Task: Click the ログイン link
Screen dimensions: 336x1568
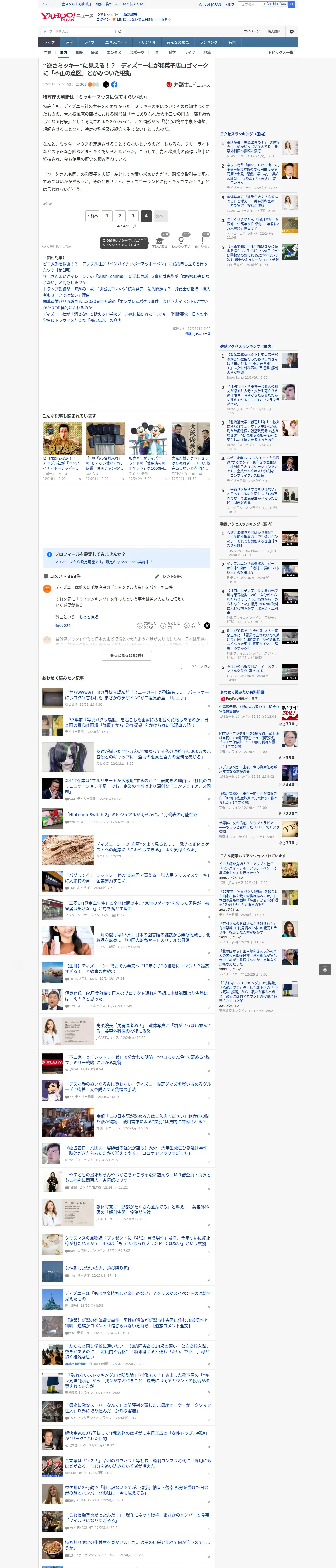Action: [103, 20]
